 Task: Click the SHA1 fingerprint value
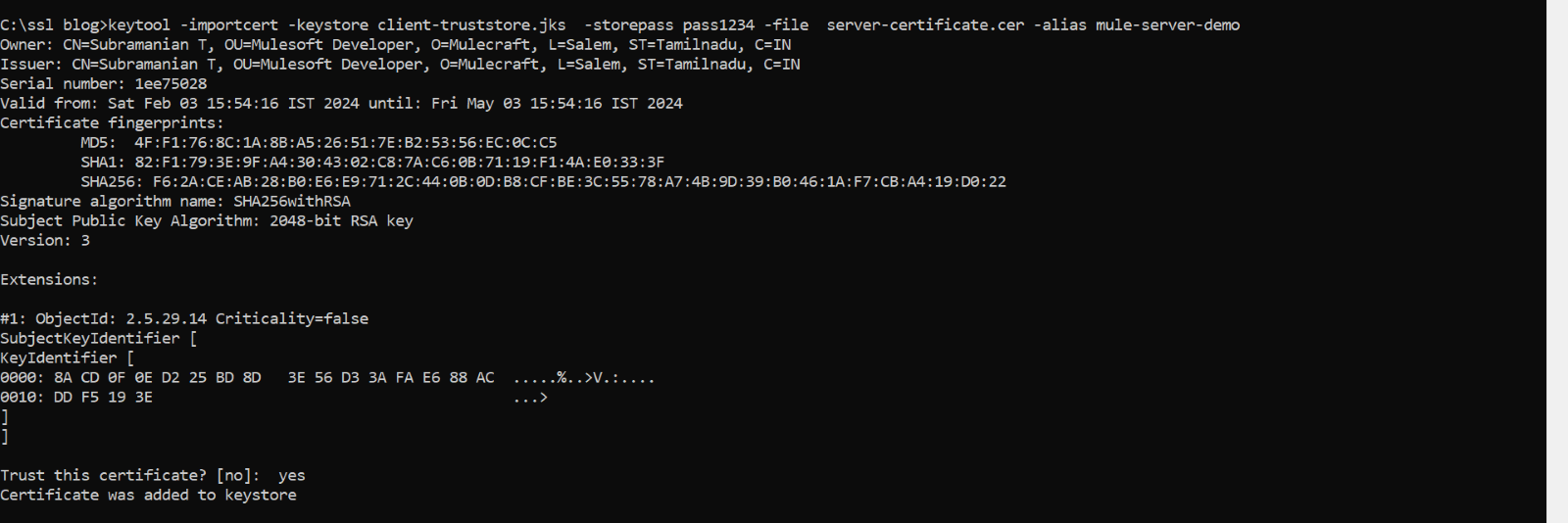[x=399, y=163]
